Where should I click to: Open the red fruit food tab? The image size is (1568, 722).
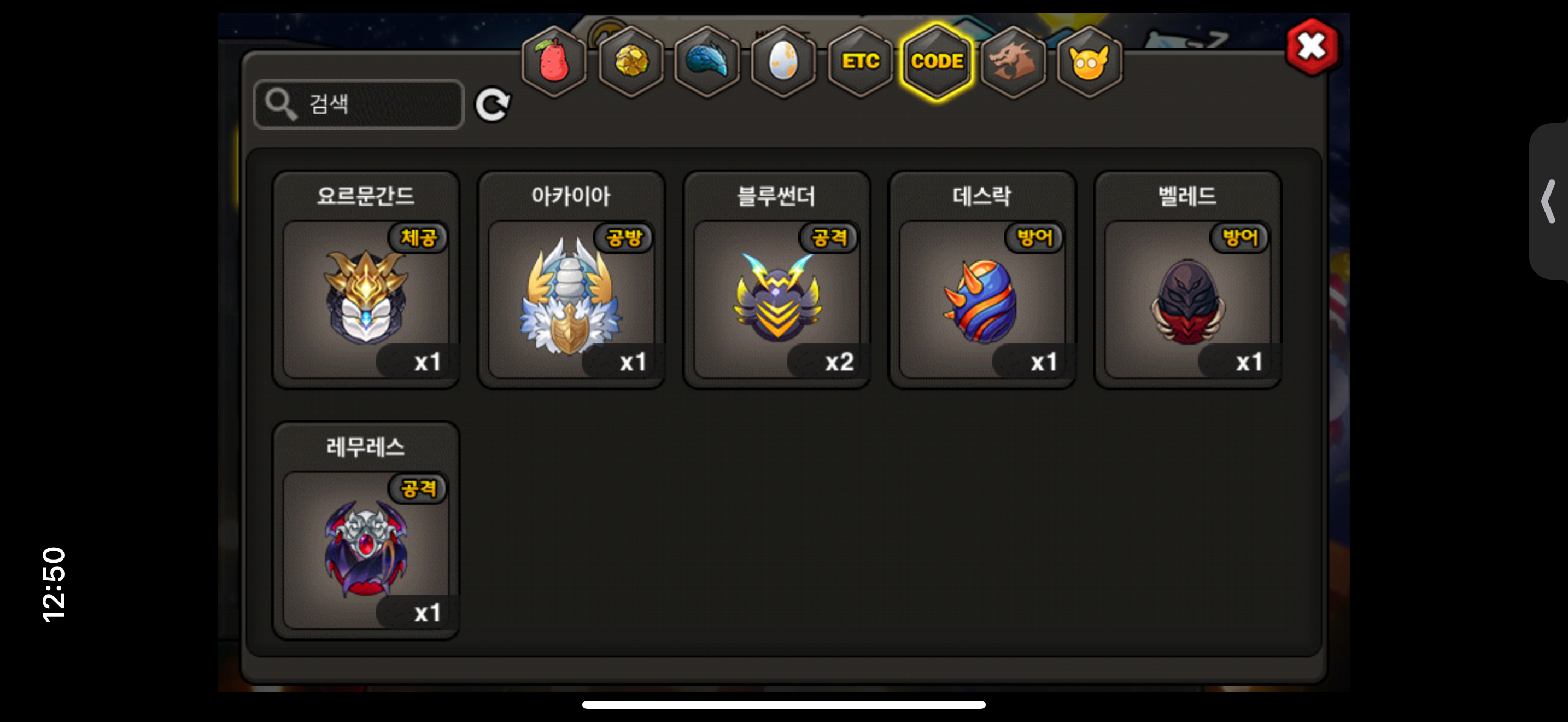(554, 61)
